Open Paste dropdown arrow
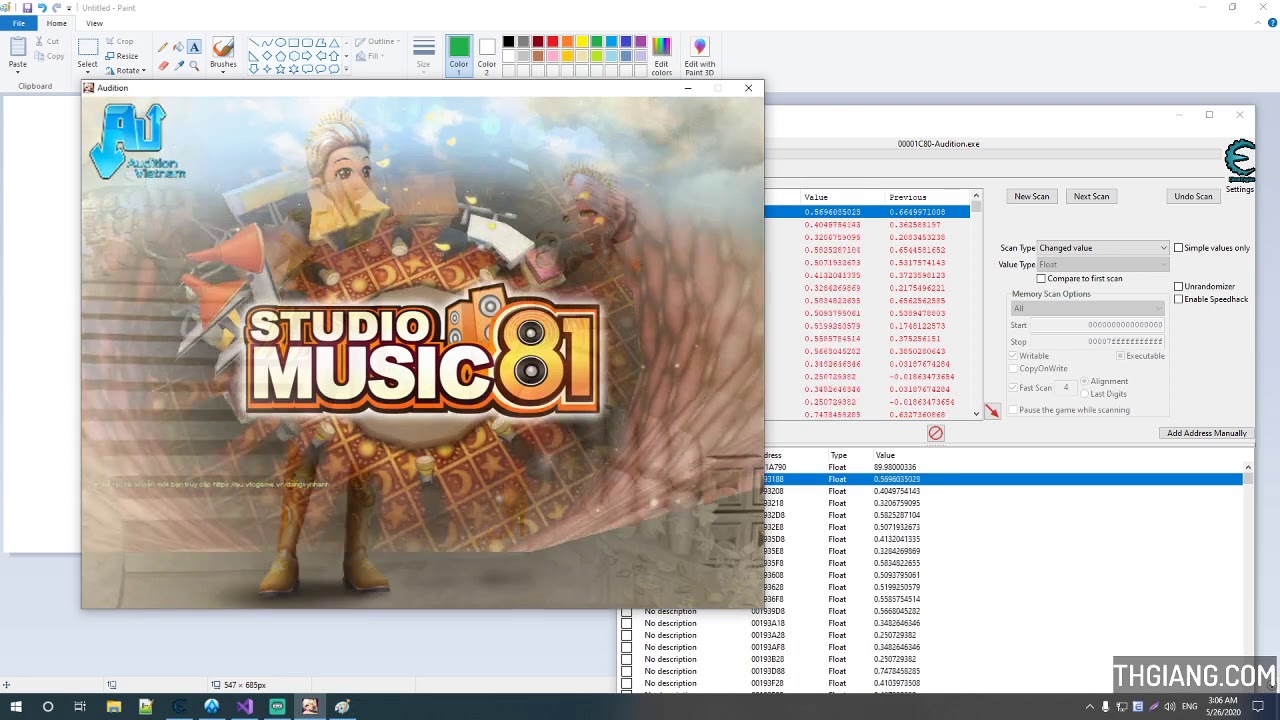 tap(18, 71)
